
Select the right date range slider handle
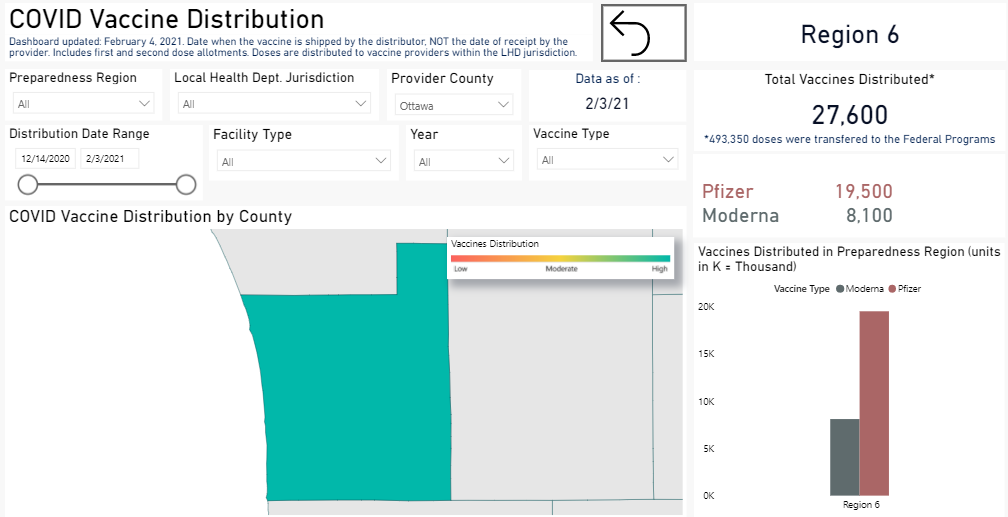186,184
